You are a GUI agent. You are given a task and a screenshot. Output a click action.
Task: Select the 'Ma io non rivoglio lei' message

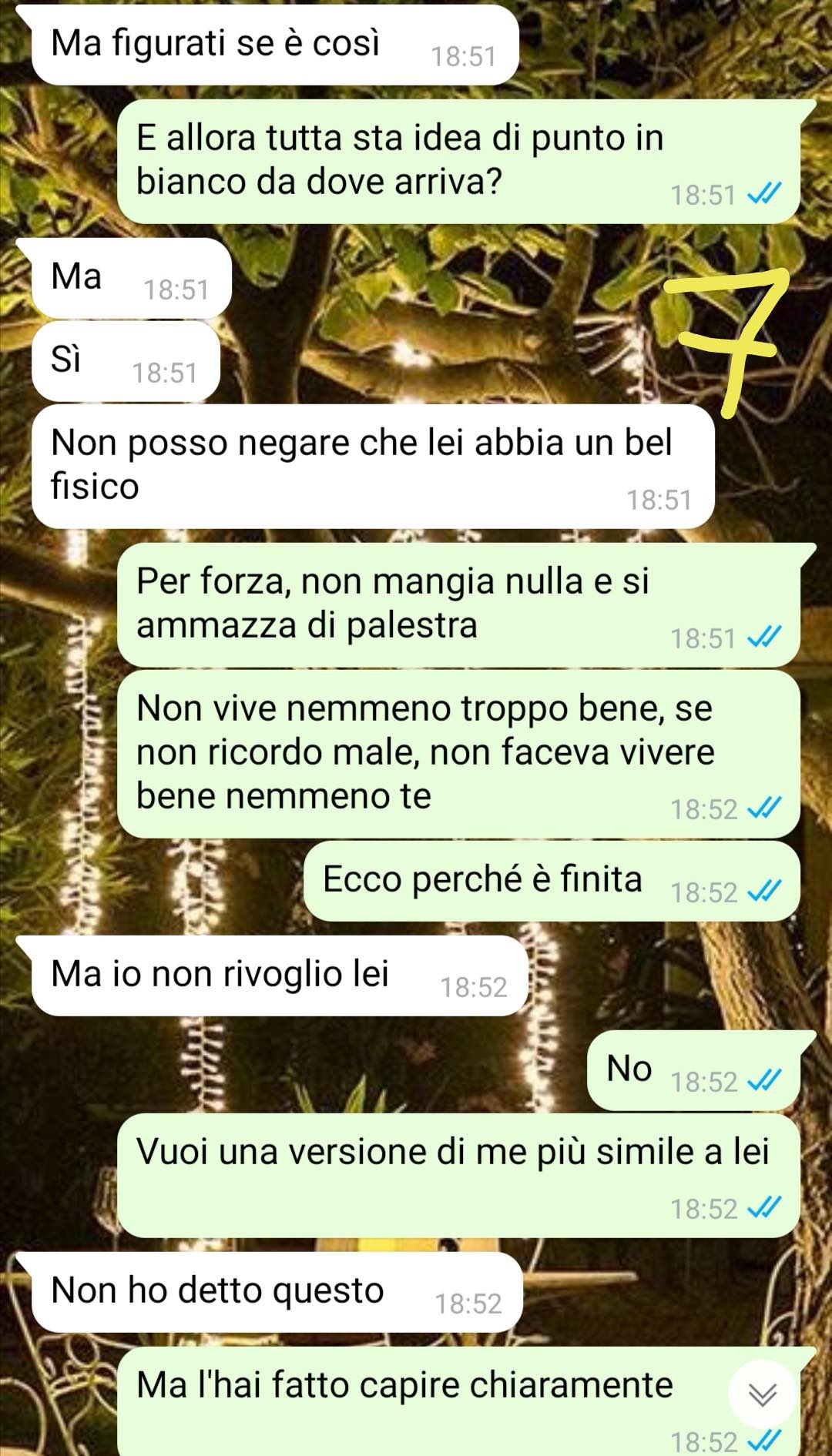click(280, 976)
